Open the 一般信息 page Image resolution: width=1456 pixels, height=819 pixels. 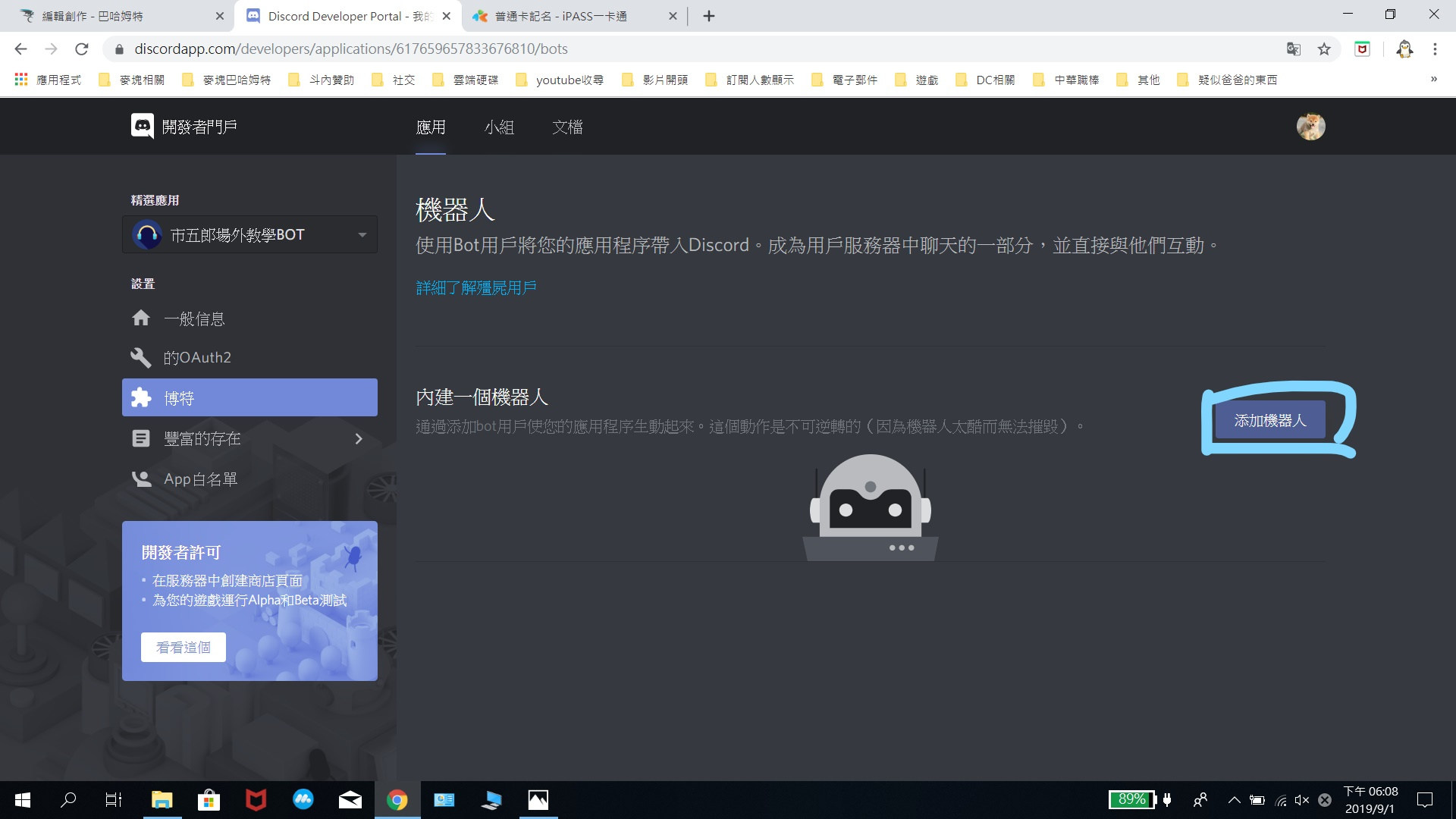(x=249, y=318)
